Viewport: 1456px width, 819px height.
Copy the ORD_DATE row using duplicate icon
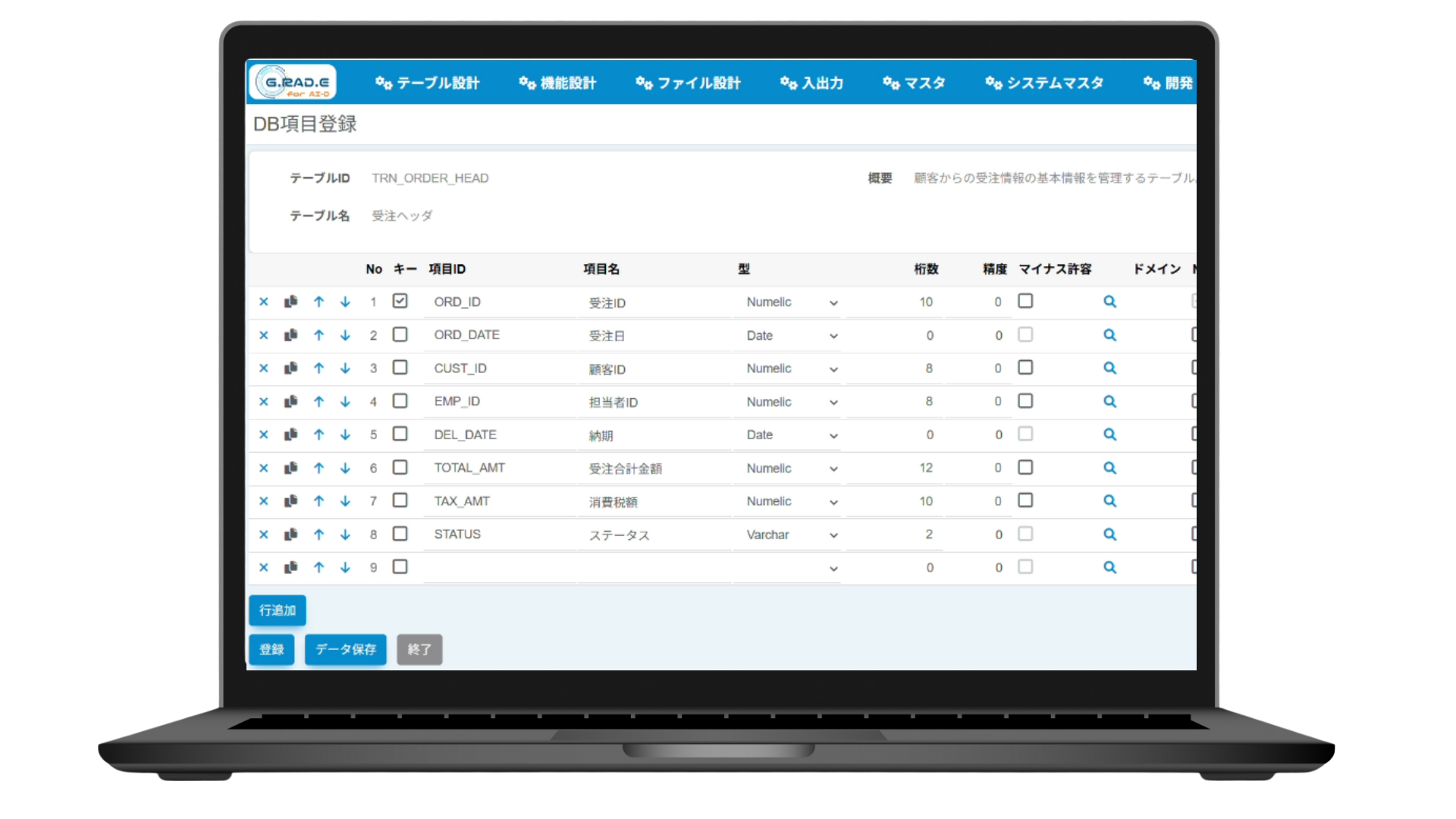pyautogui.click(x=290, y=335)
